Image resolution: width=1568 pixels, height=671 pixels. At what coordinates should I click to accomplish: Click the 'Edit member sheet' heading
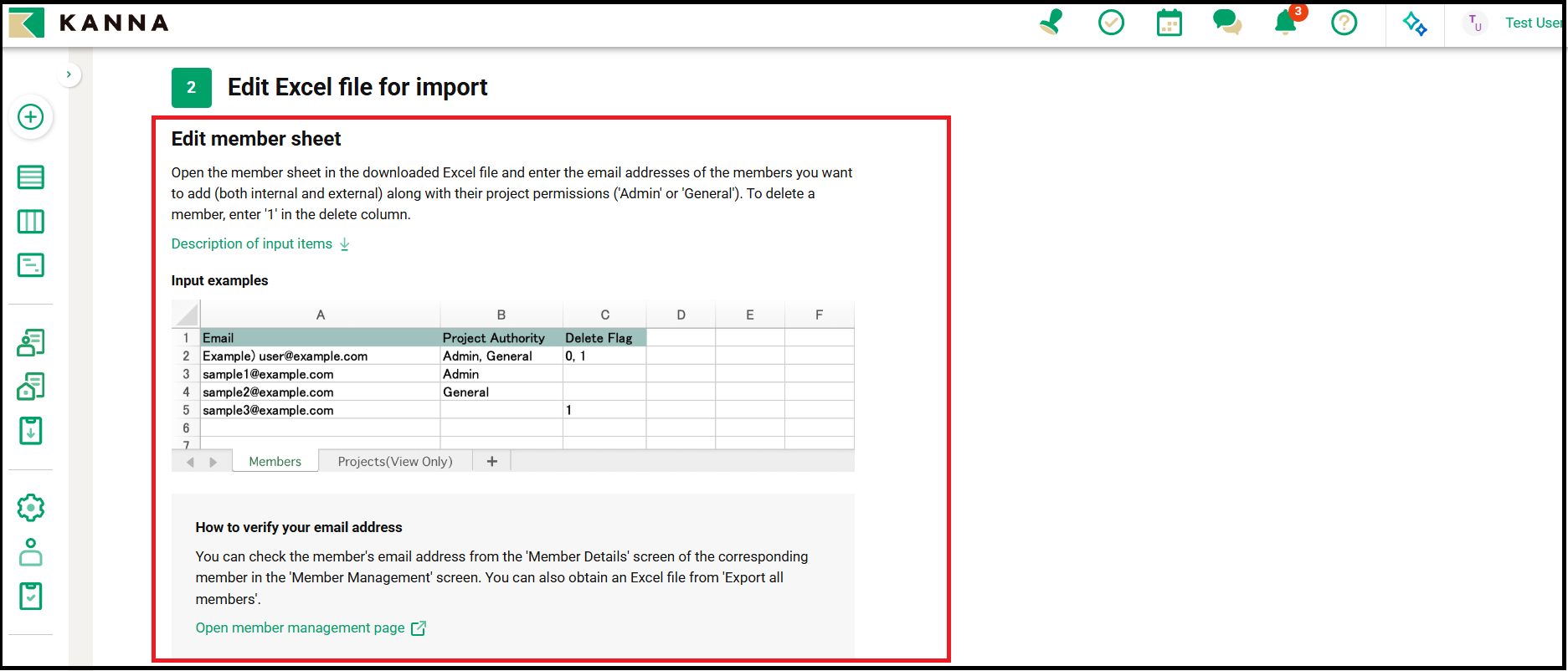pos(256,139)
